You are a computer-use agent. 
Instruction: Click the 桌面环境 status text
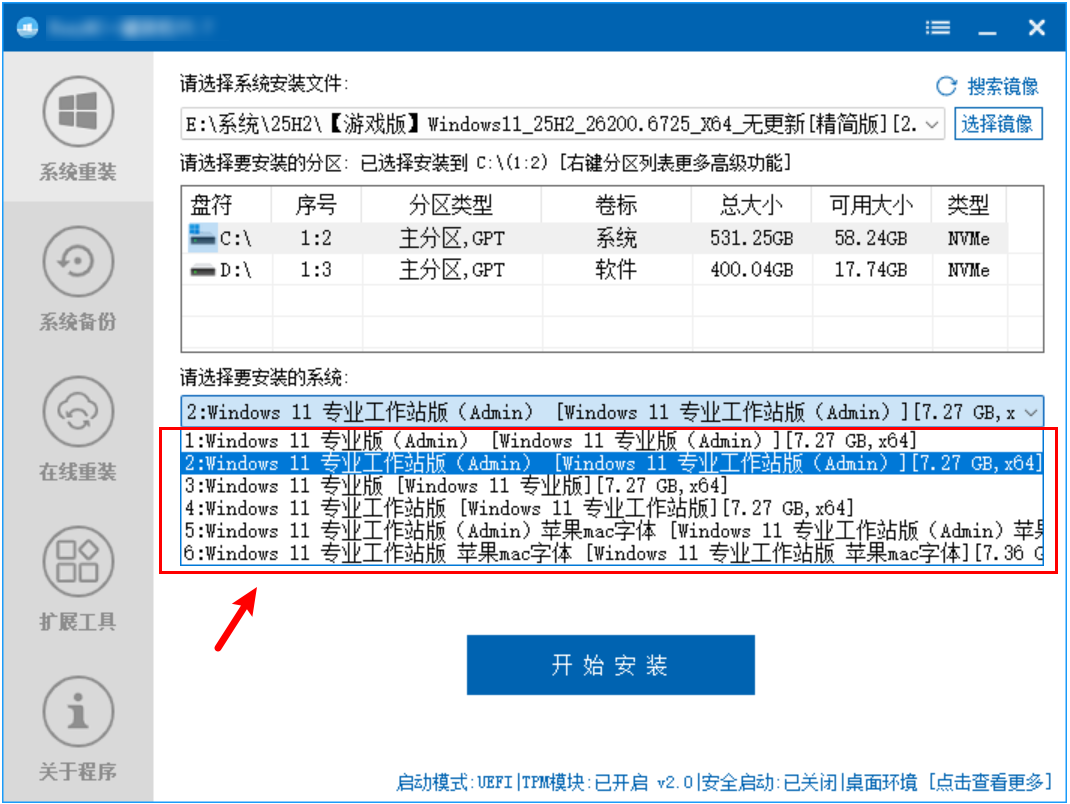click(881, 782)
